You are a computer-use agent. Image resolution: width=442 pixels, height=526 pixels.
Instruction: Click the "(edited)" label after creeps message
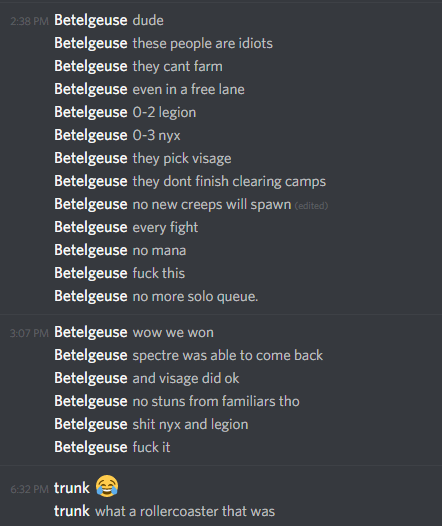click(x=311, y=206)
